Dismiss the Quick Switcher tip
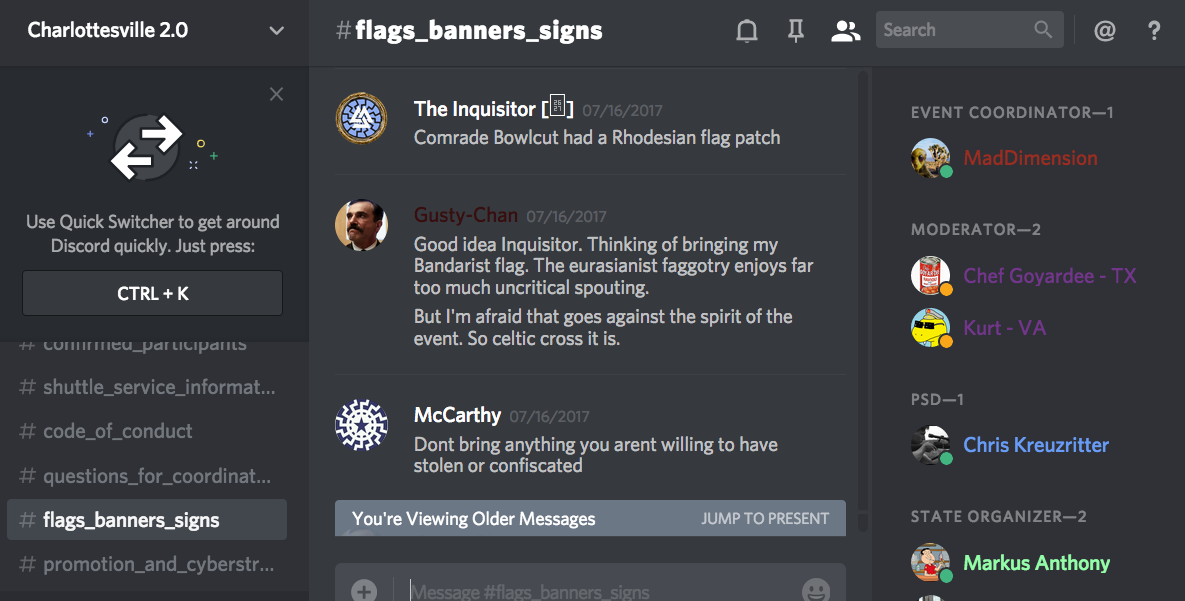 277,94
